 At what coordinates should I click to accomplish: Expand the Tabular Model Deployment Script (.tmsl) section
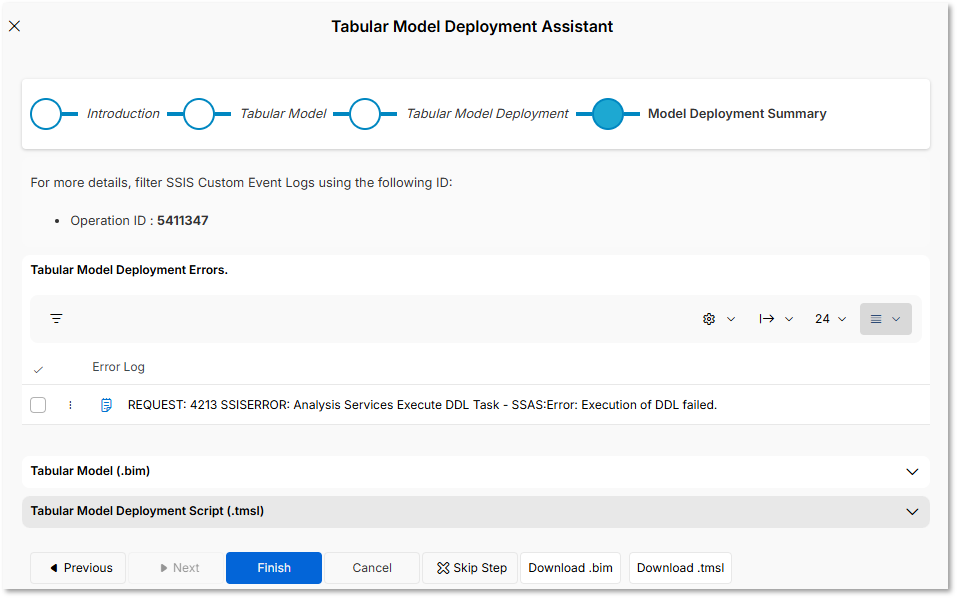[x=912, y=512]
